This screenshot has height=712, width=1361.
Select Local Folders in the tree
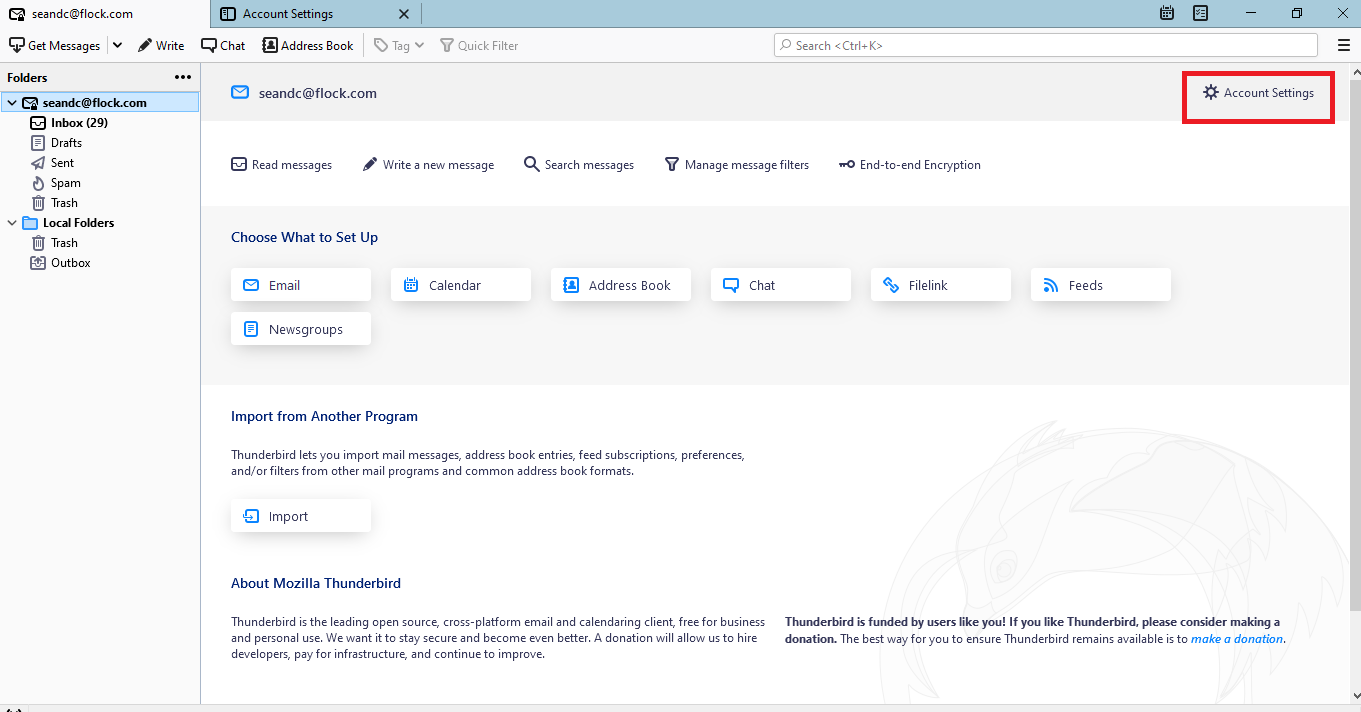[78, 223]
